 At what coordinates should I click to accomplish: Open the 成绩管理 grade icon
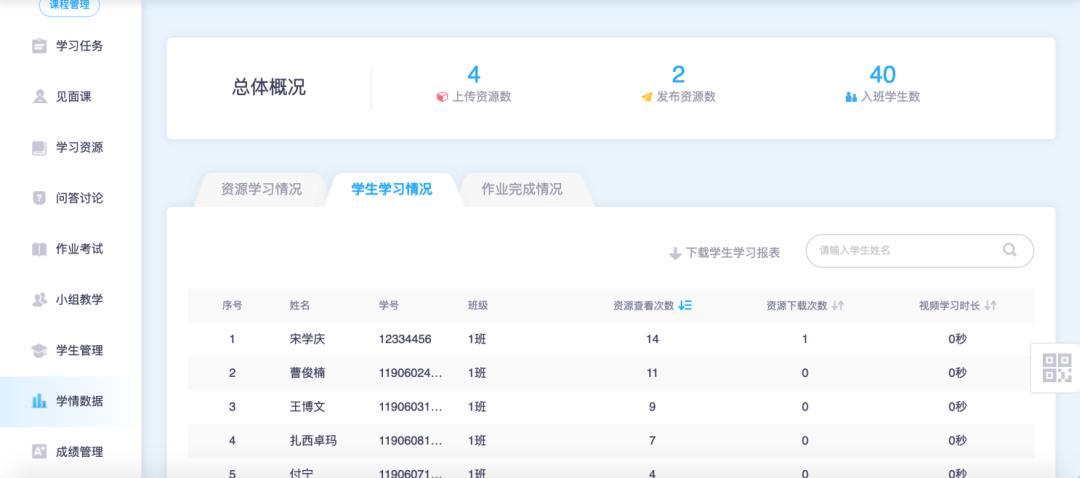coord(39,452)
